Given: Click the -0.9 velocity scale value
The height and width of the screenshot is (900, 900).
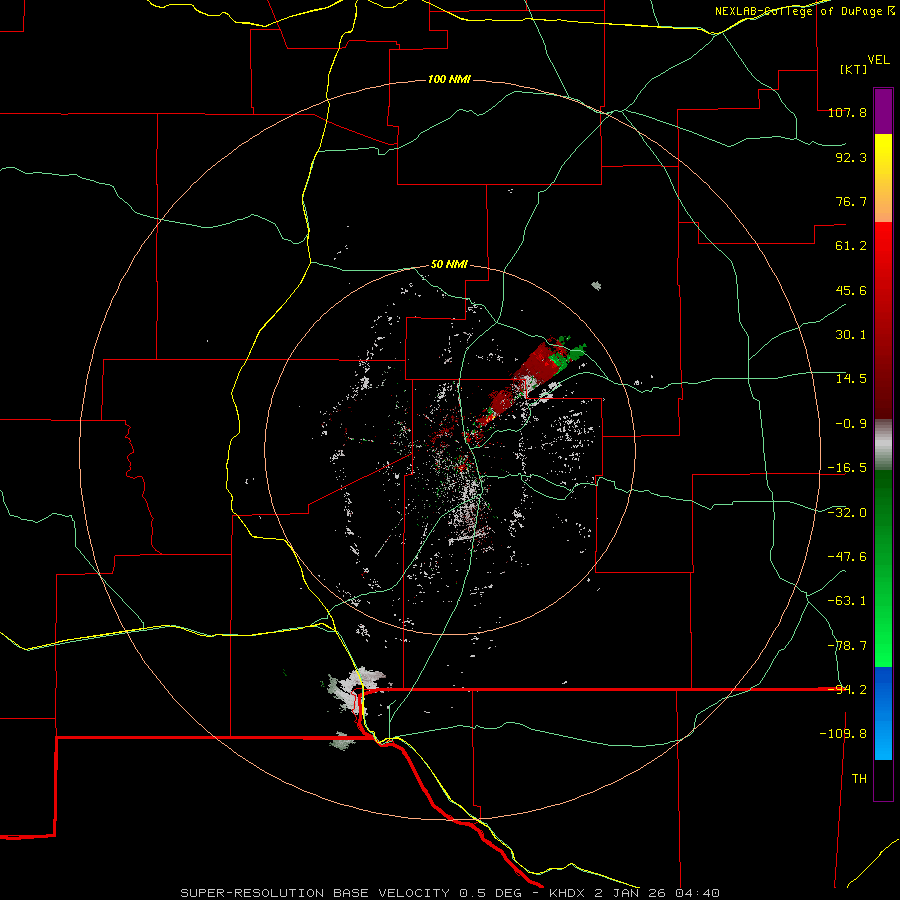Looking at the screenshot, I should pos(851,424).
